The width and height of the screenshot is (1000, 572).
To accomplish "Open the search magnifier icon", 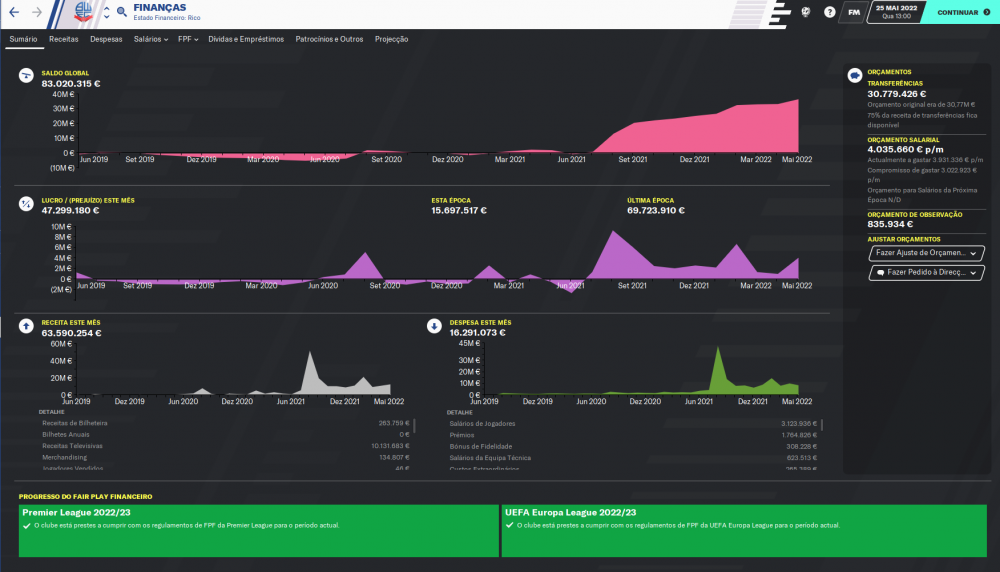I will (121, 12).
